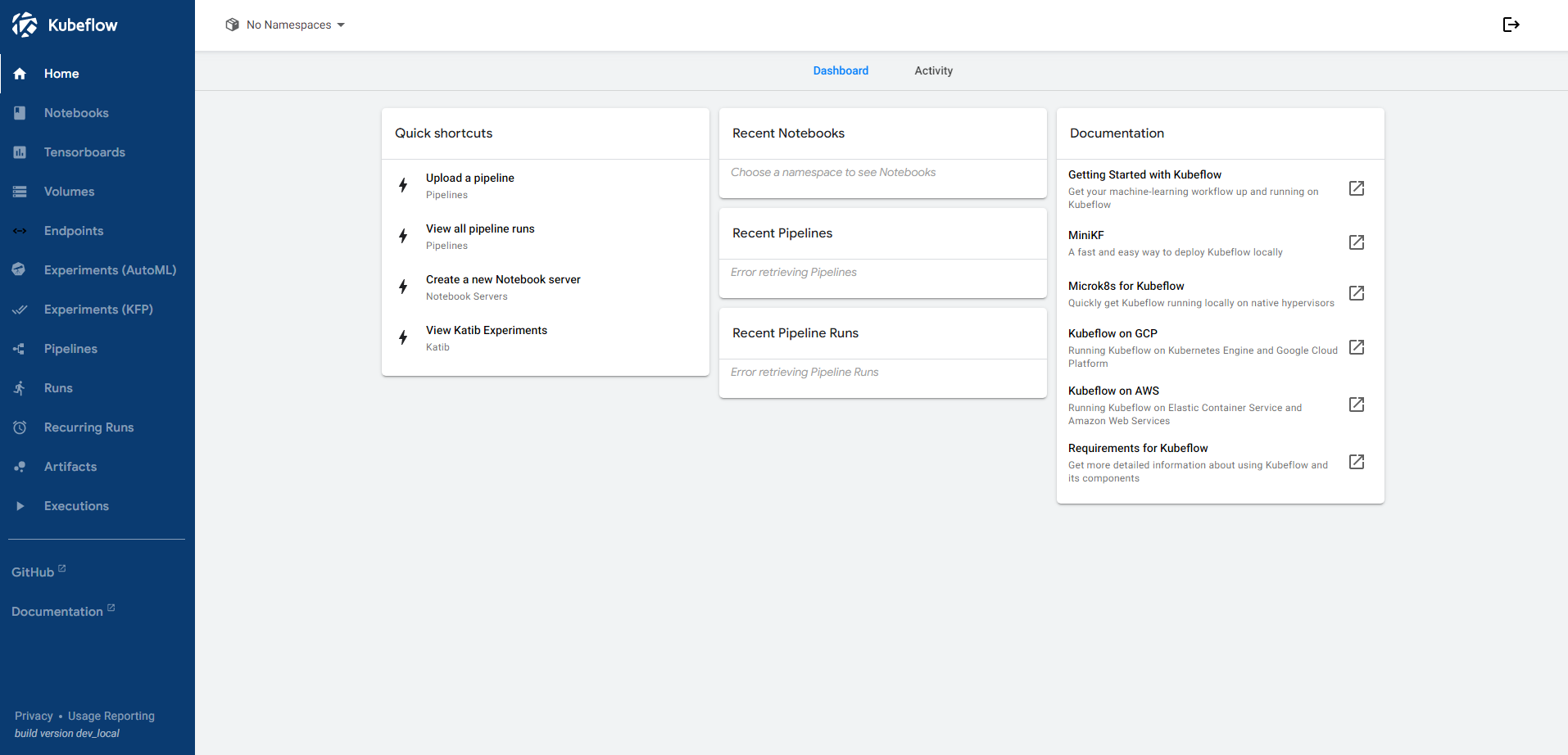
Task: Click the Kubeflow logo icon
Action: (x=25, y=25)
